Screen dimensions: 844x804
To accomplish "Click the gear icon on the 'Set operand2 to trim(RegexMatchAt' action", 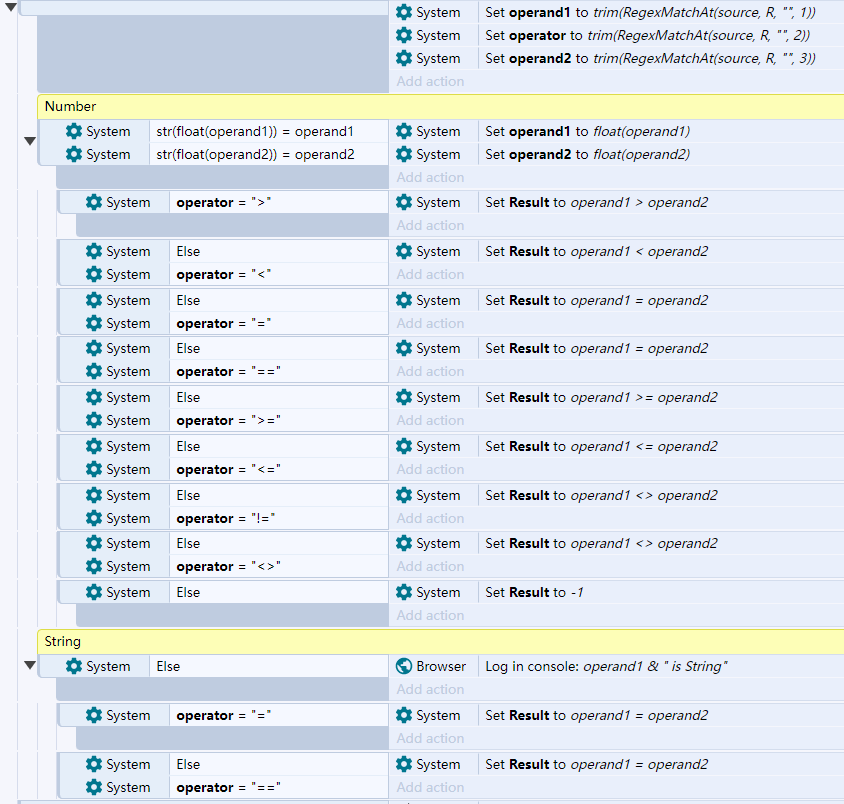I will pyautogui.click(x=404, y=58).
